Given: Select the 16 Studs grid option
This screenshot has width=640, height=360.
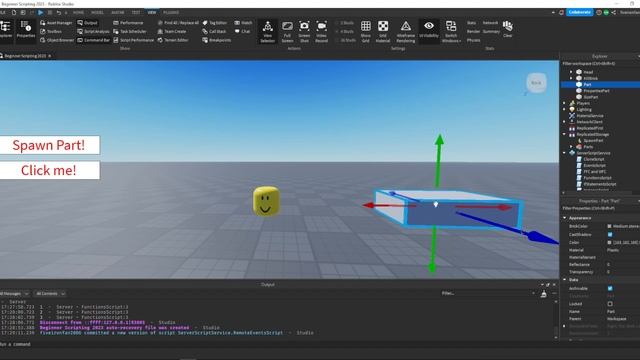Looking at the screenshot, I should pos(345,40).
